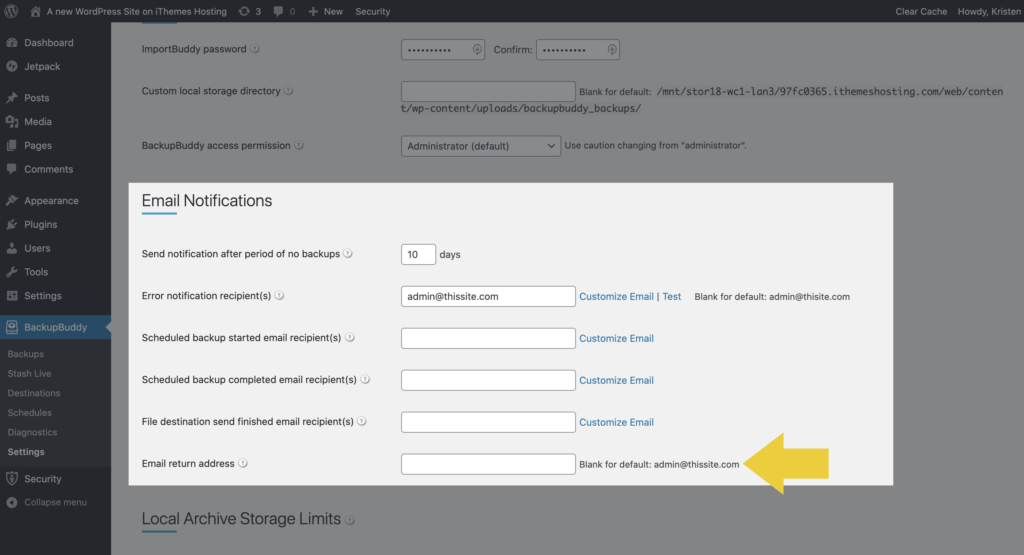Click the Test link for error notification
The width and height of the screenshot is (1024, 555).
coord(671,296)
